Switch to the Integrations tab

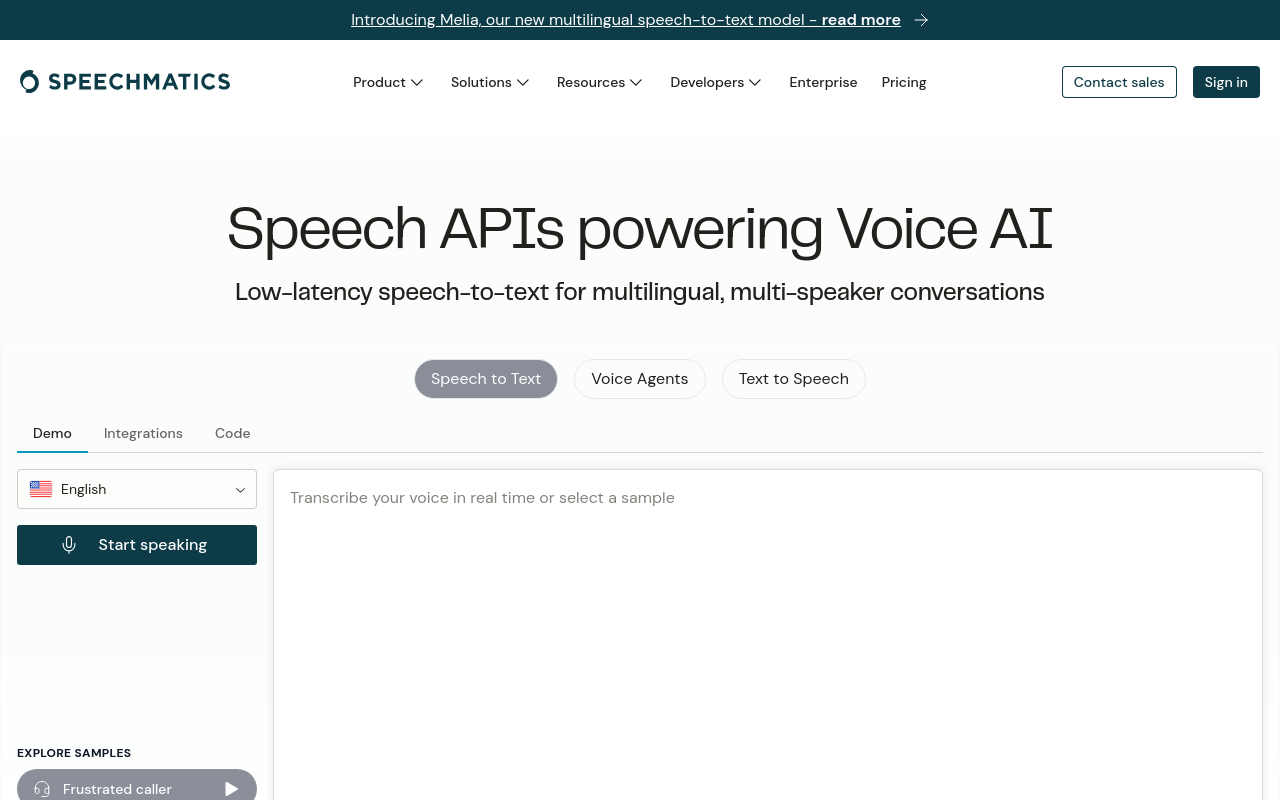point(143,433)
